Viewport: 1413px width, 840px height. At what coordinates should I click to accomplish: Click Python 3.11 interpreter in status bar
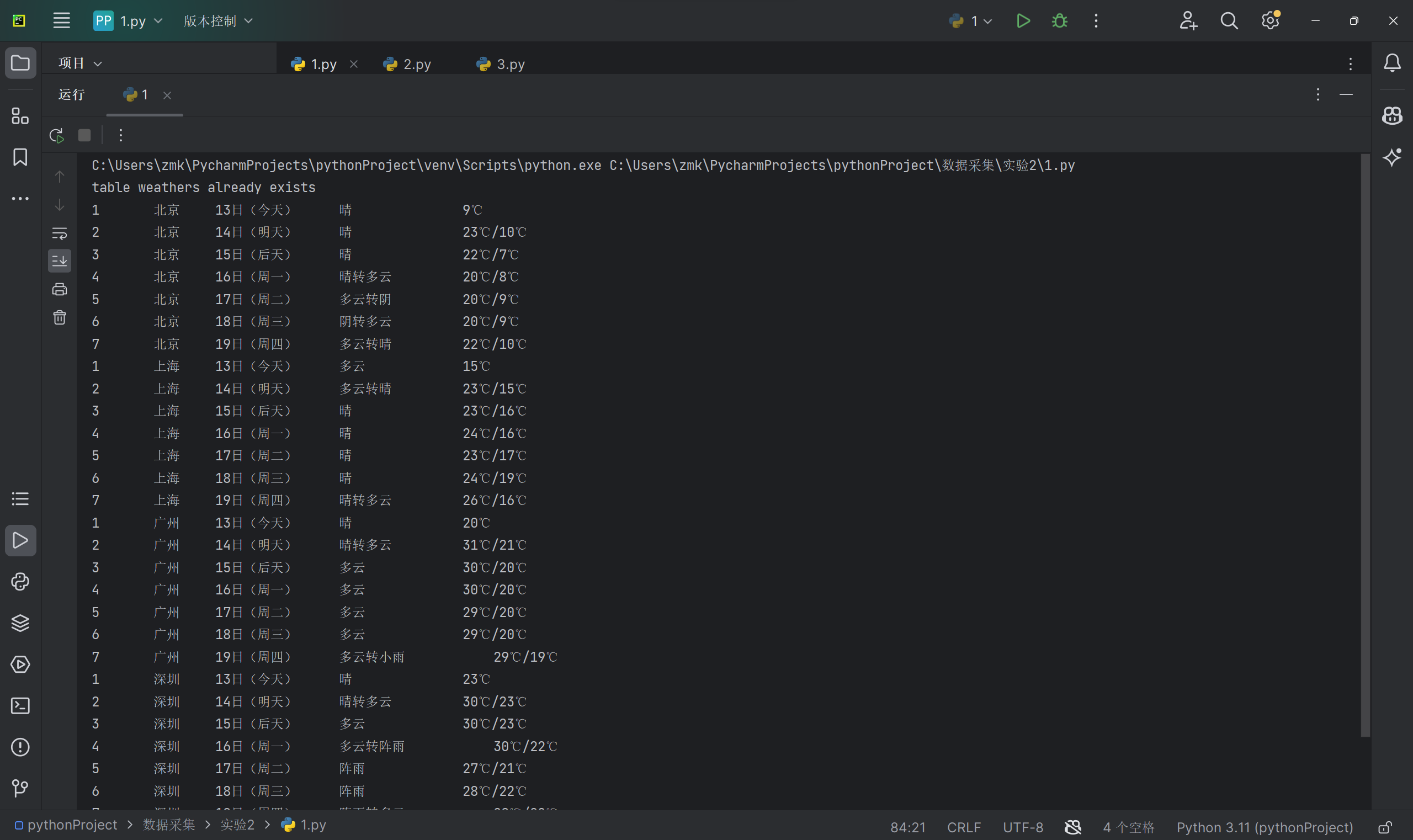[x=1265, y=827]
